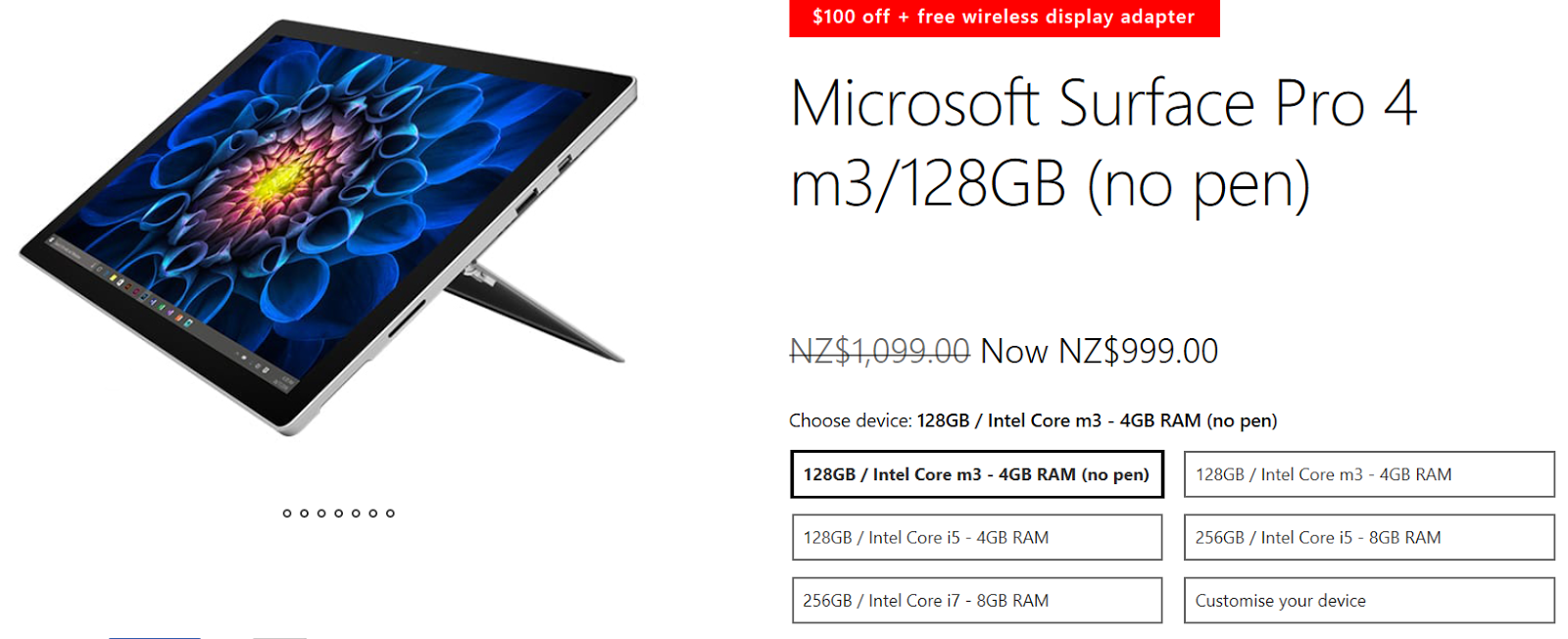Select 128GB Intel Core m3 4GB RAM with pen
The width and height of the screenshot is (1568, 639).
click(1369, 474)
